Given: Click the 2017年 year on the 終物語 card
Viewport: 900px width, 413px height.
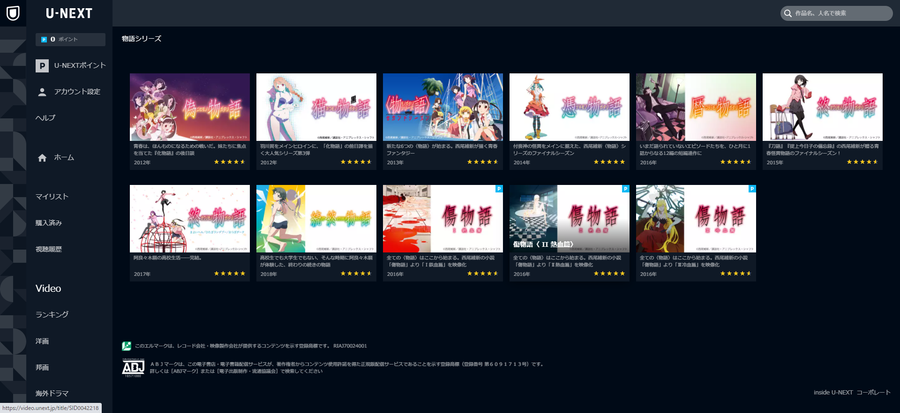Looking at the screenshot, I should tap(140, 274).
